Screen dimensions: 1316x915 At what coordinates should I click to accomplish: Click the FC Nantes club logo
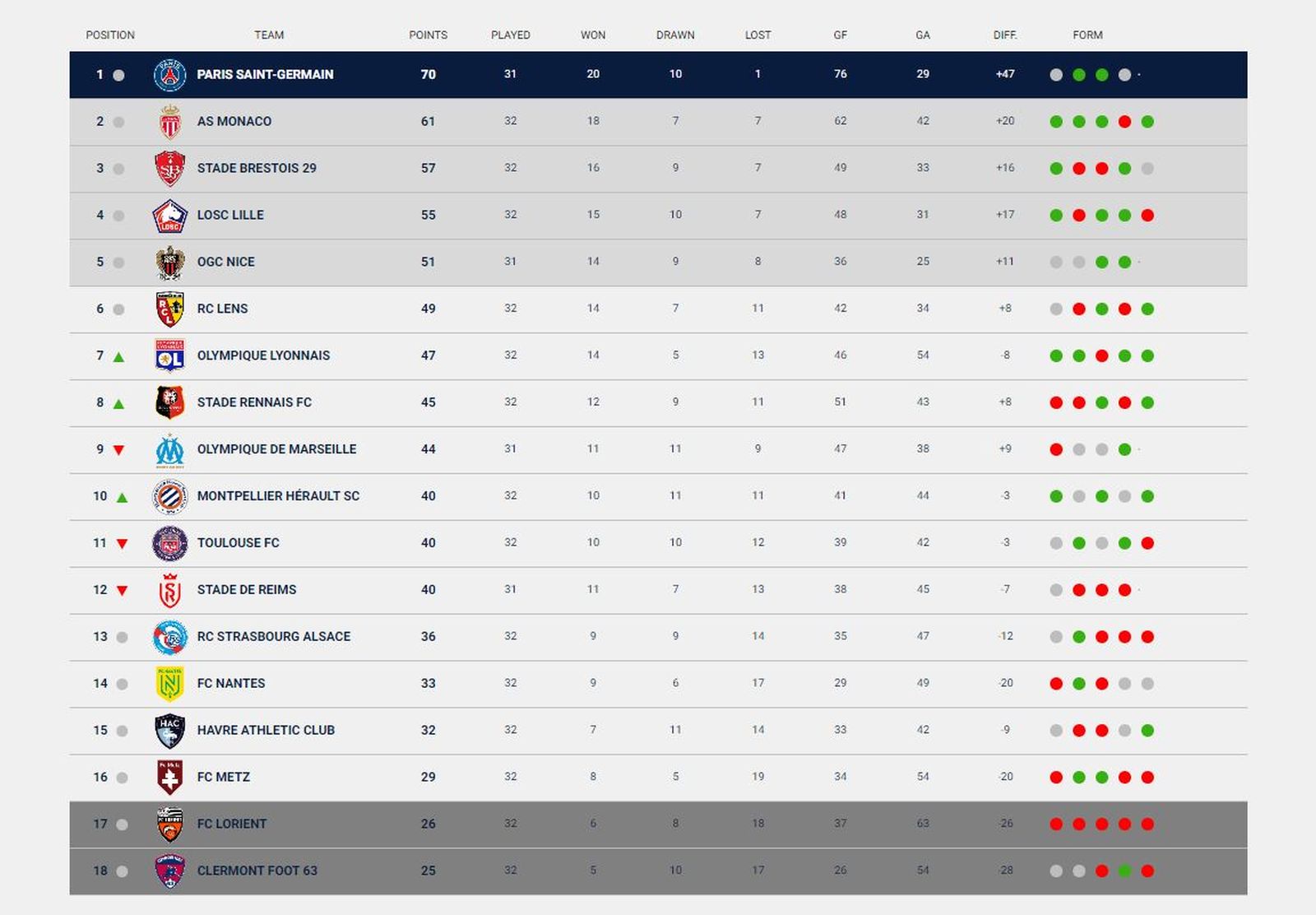[x=169, y=683]
